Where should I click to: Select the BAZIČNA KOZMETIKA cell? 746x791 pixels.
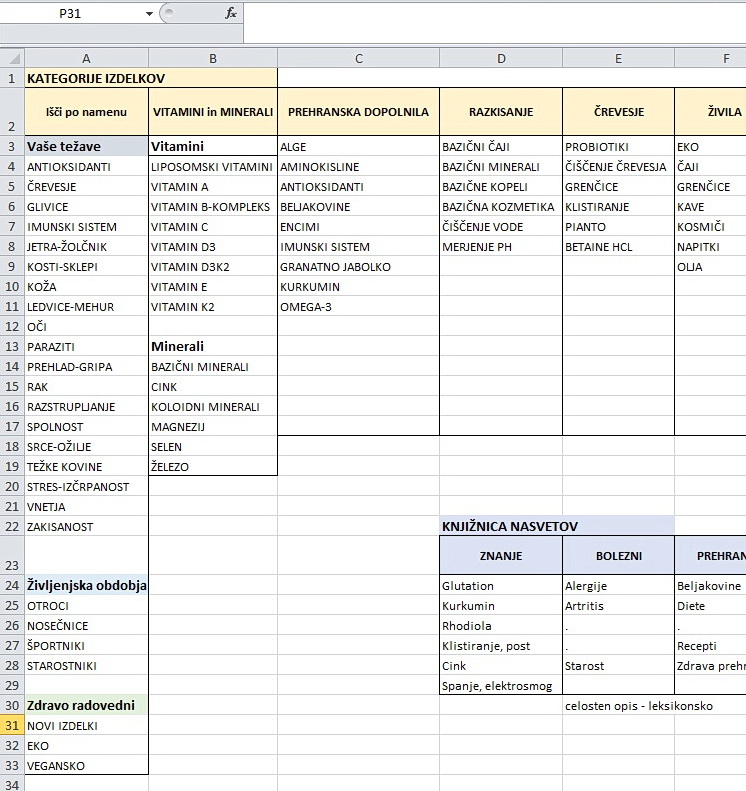(x=498, y=207)
